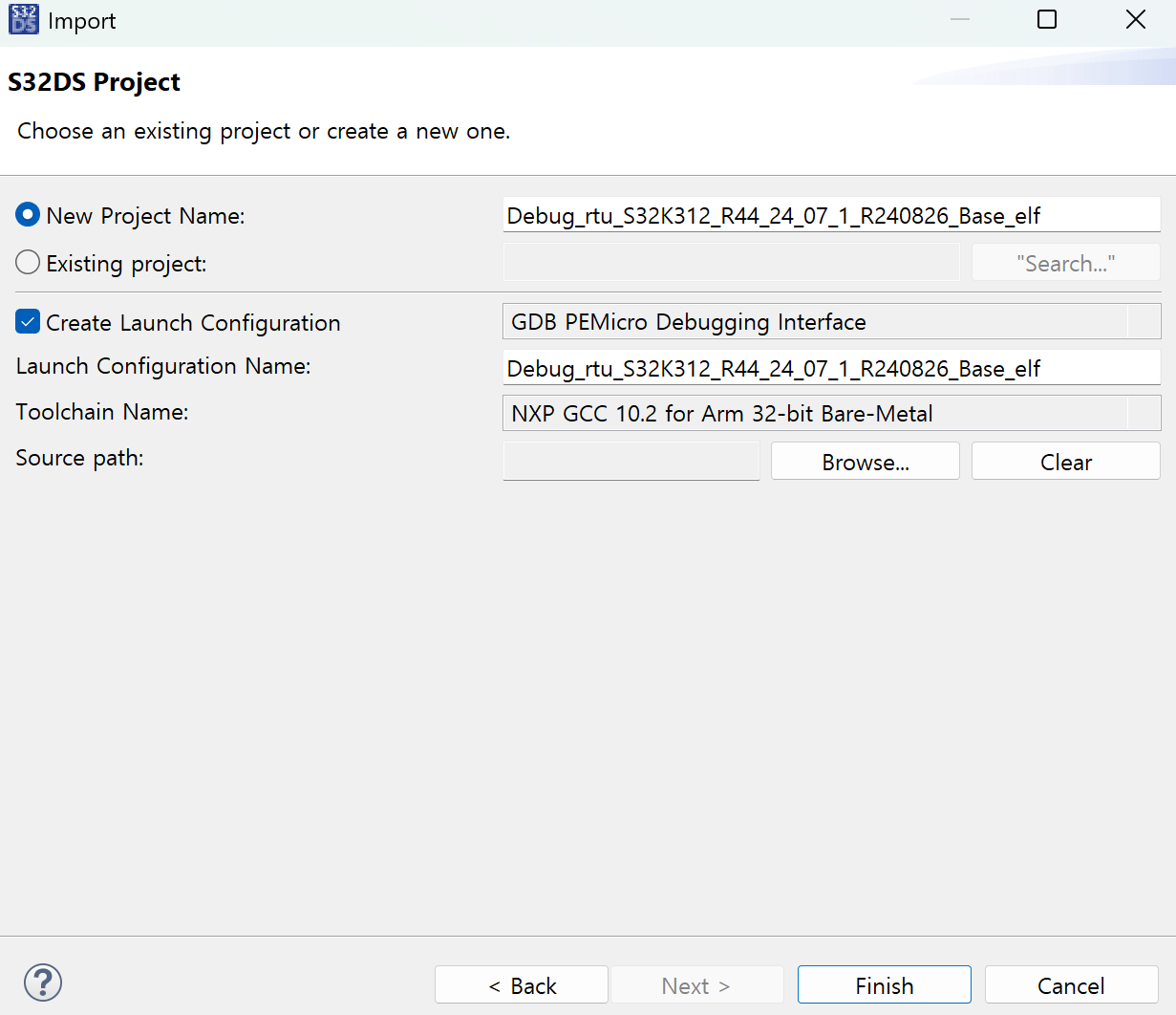Click the "Toolchain Name:" label
1176x1015 pixels.
tap(102, 412)
